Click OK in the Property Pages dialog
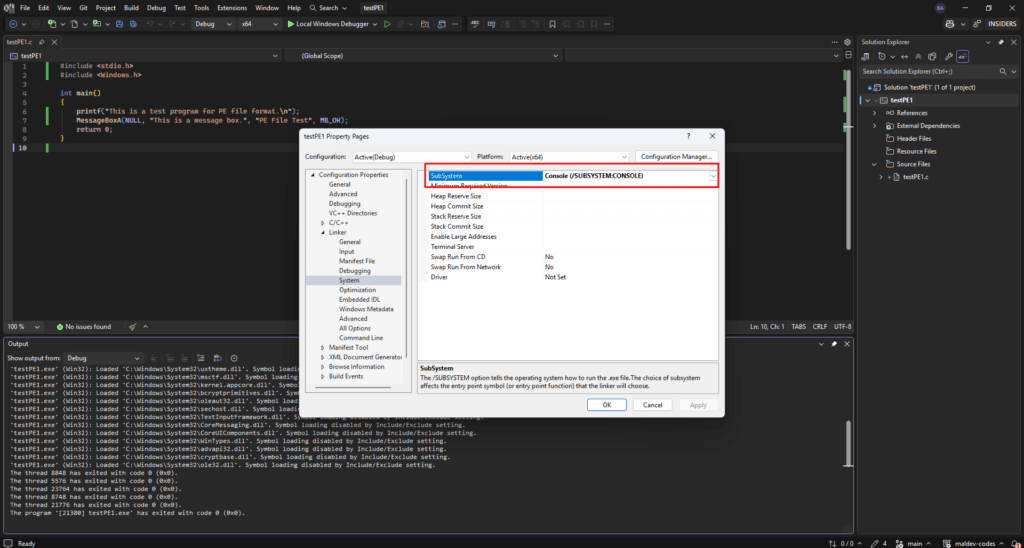1024x548 pixels. [x=606, y=405]
